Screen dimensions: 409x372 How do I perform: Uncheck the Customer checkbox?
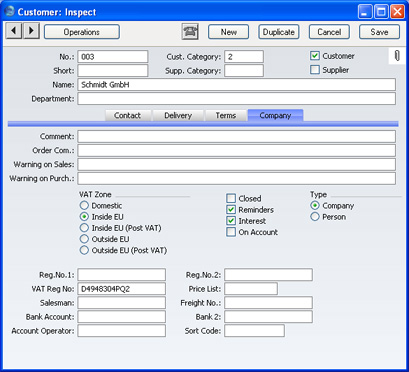(315, 56)
